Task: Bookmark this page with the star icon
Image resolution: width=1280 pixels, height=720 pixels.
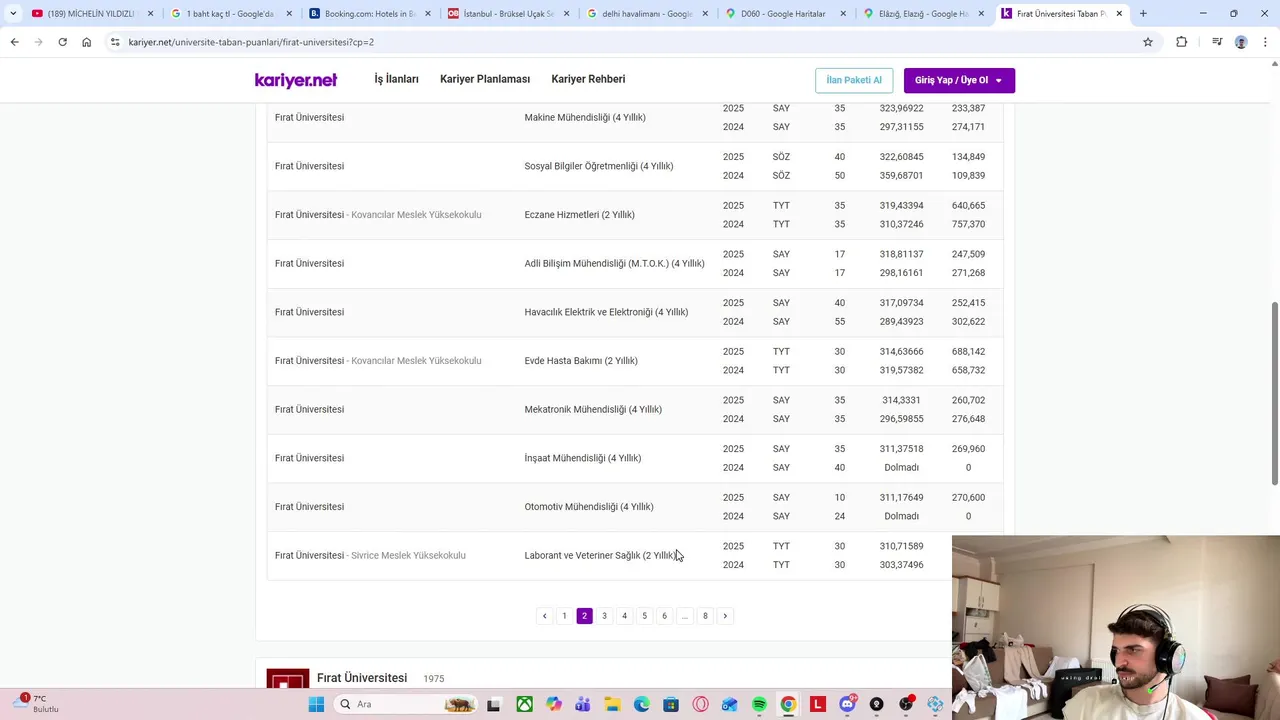Action: pyautogui.click(x=1148, y=42)
